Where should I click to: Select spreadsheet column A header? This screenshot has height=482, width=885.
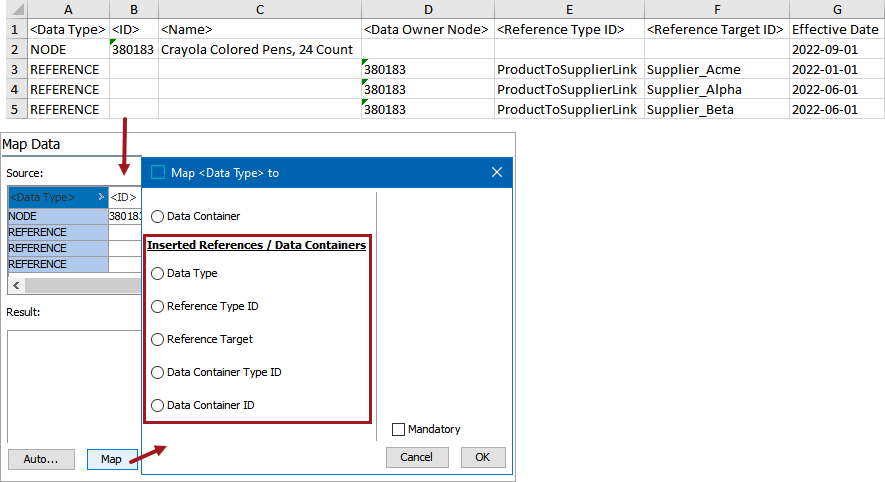coord(68,10)
